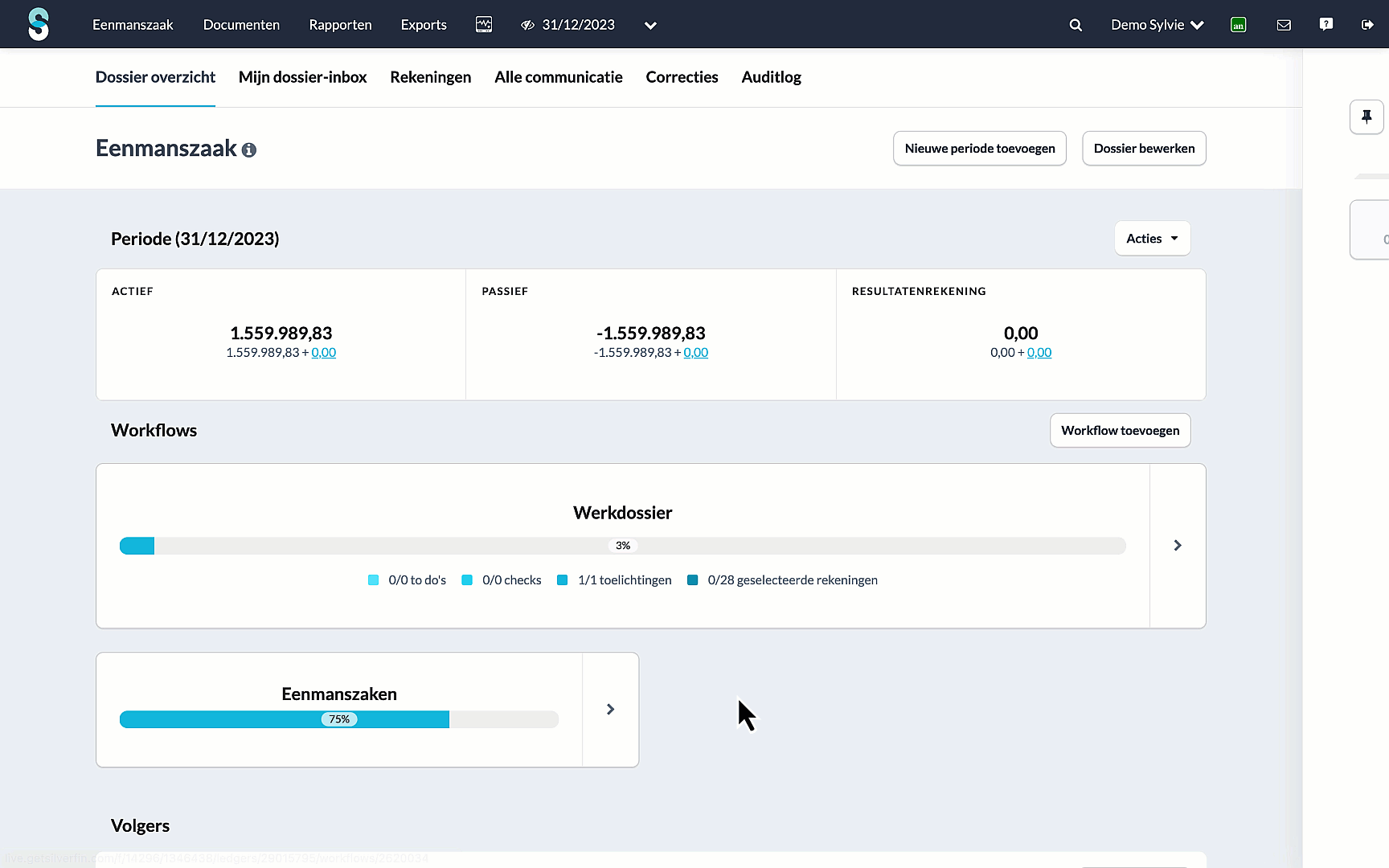The height and width of the screenshot is (868, 1389).
Task: Click the Passief total -1.559.989,83
Action: pyautogui.click(x=650, y=334)
